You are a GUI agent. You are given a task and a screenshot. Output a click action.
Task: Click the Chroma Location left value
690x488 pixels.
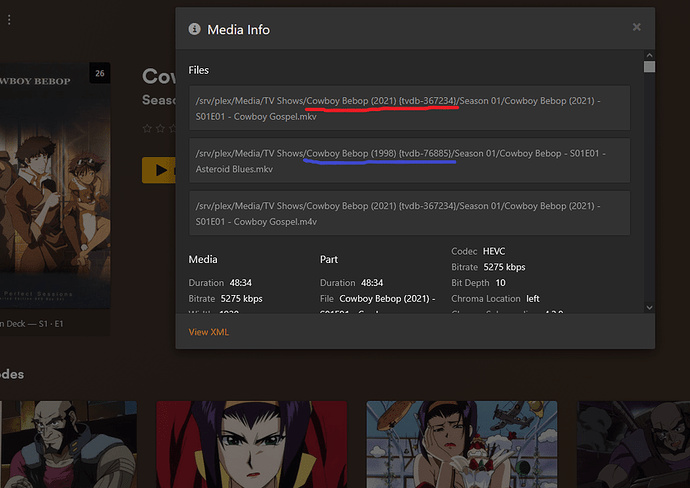(532, 299)
